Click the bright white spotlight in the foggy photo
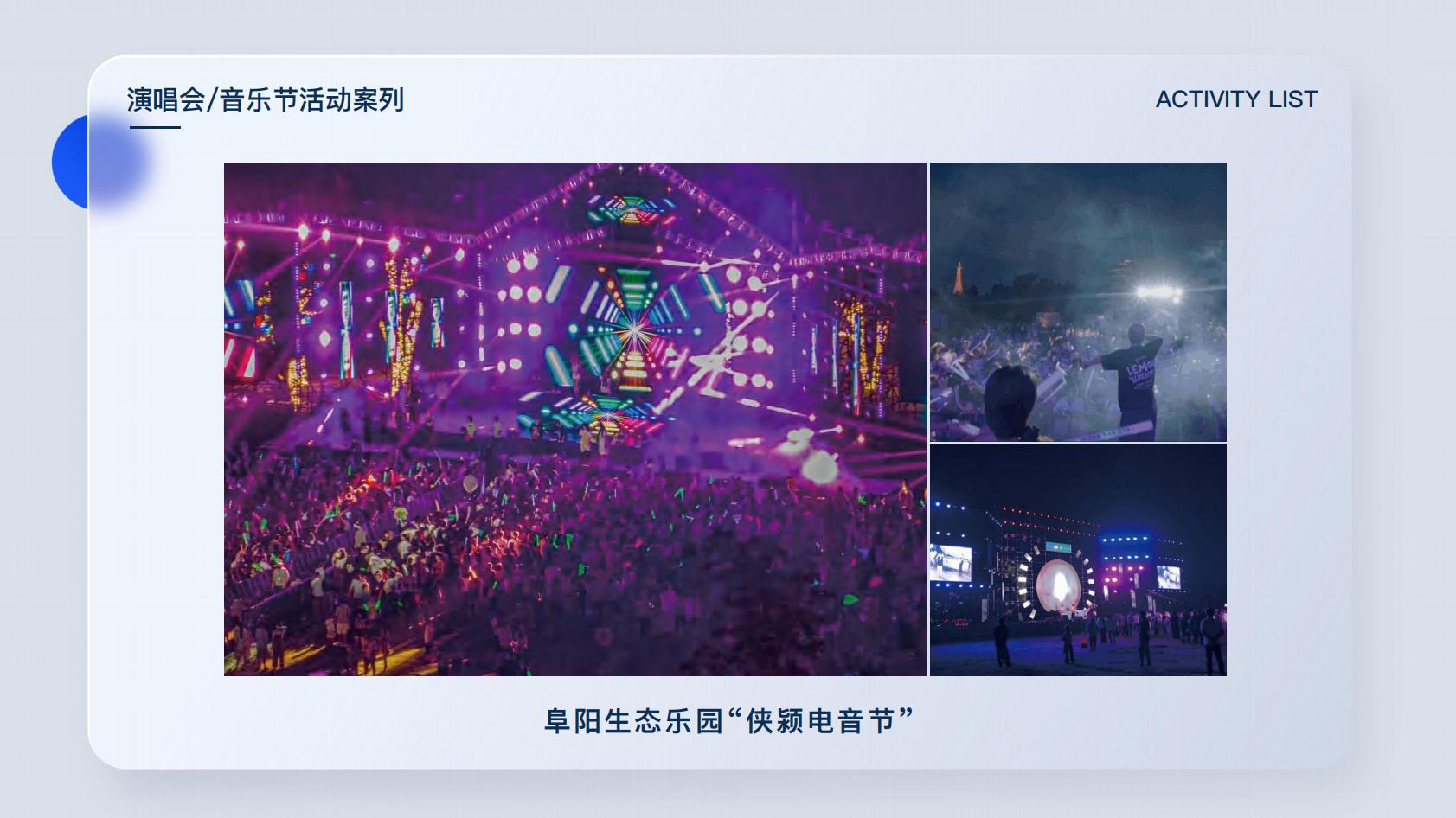The image size is (1456, 818). click(1158, 292)
